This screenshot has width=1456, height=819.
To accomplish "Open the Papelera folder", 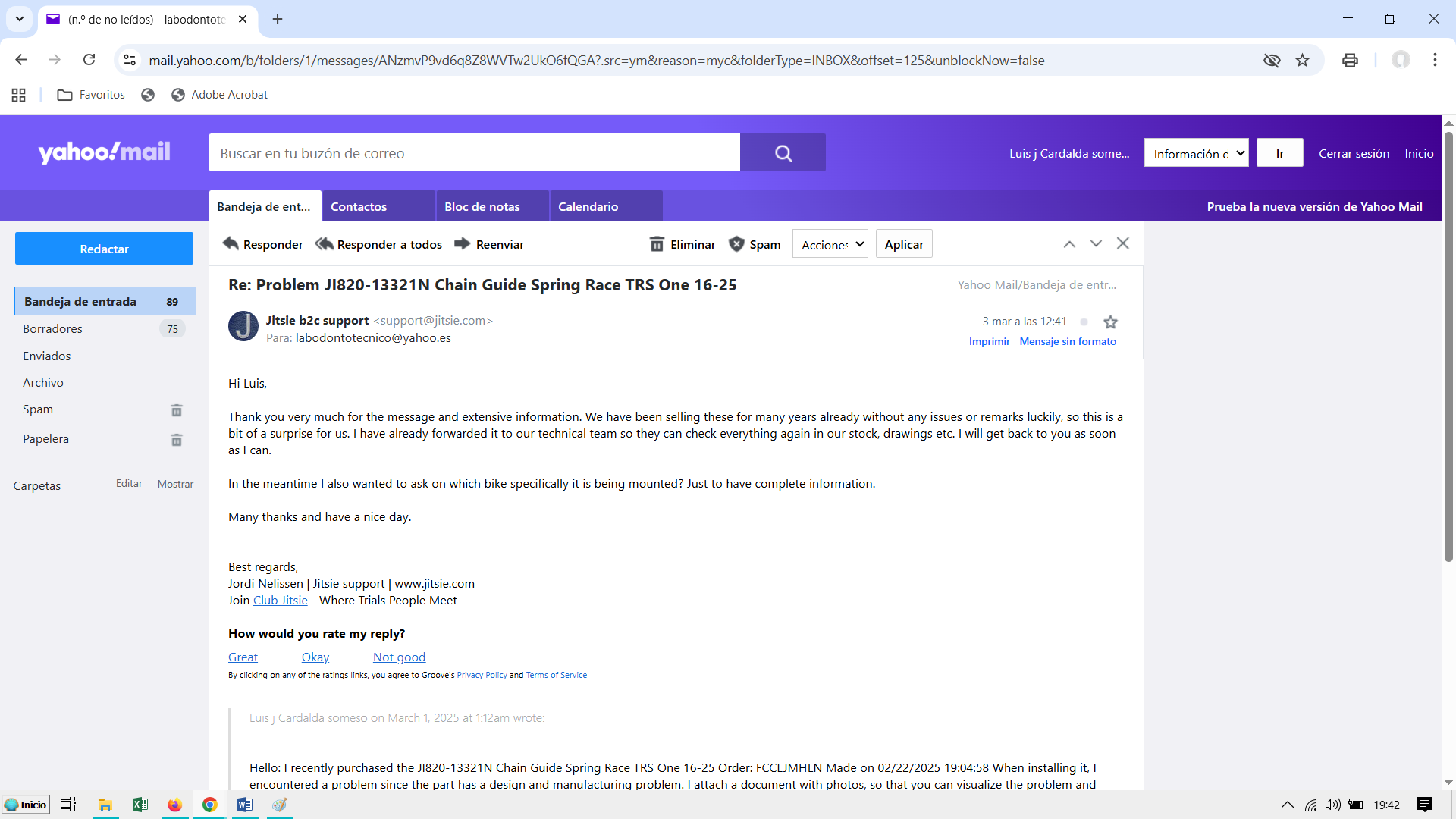I will [x=45, y=438].
